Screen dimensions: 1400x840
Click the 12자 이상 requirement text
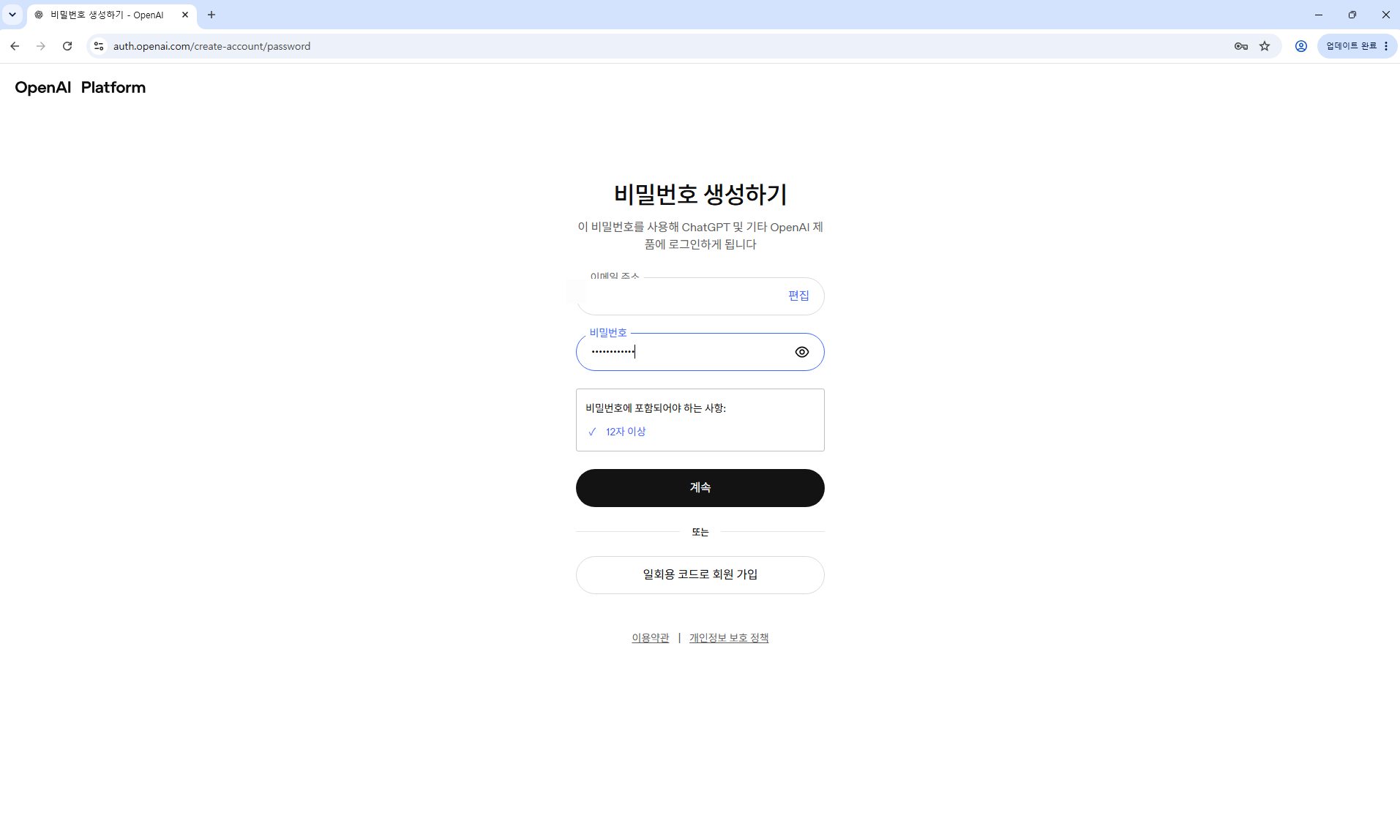pyautogui.click(x=626, y=432)
